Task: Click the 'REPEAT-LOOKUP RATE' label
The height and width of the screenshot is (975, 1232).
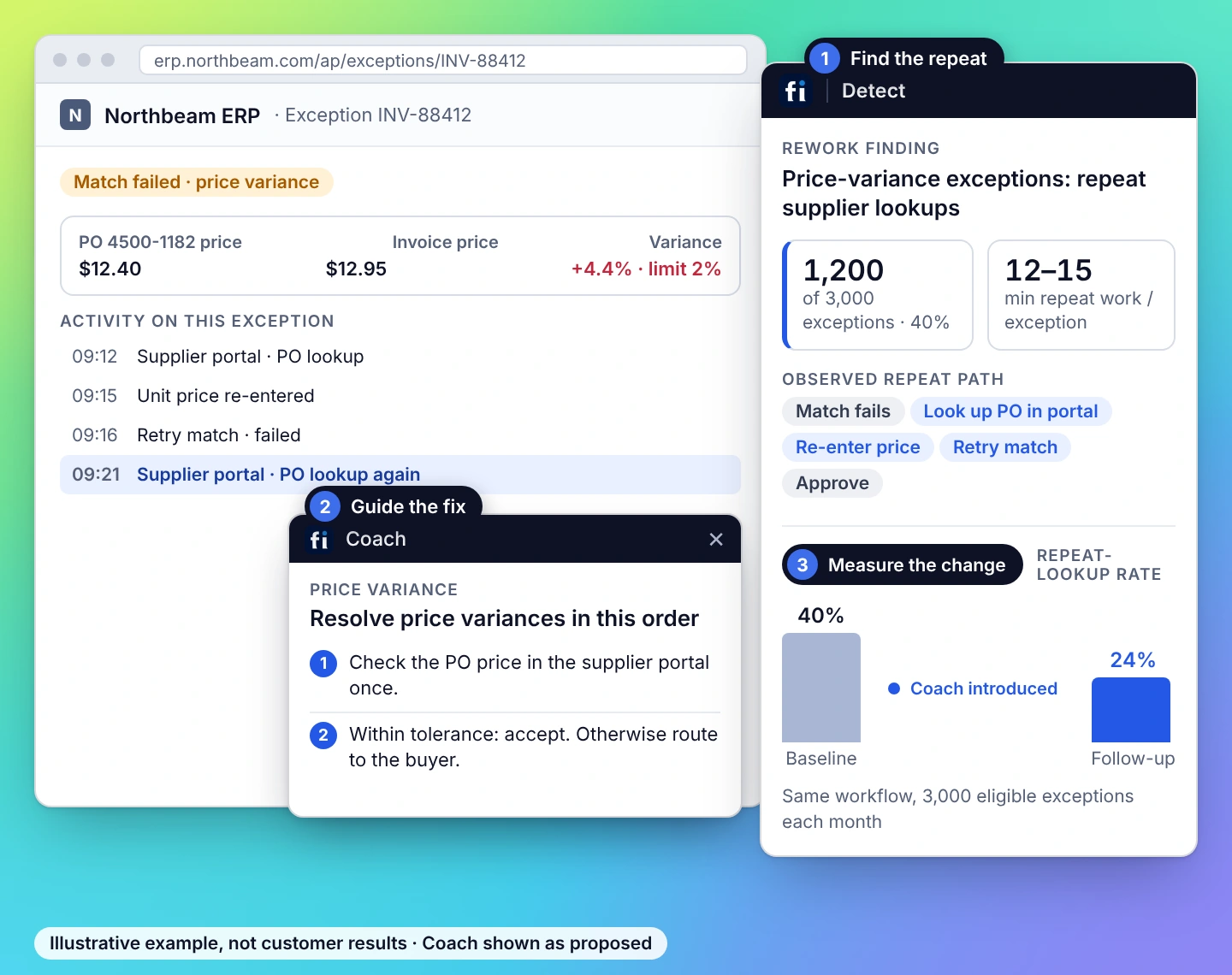Action: click(1099, 564)
